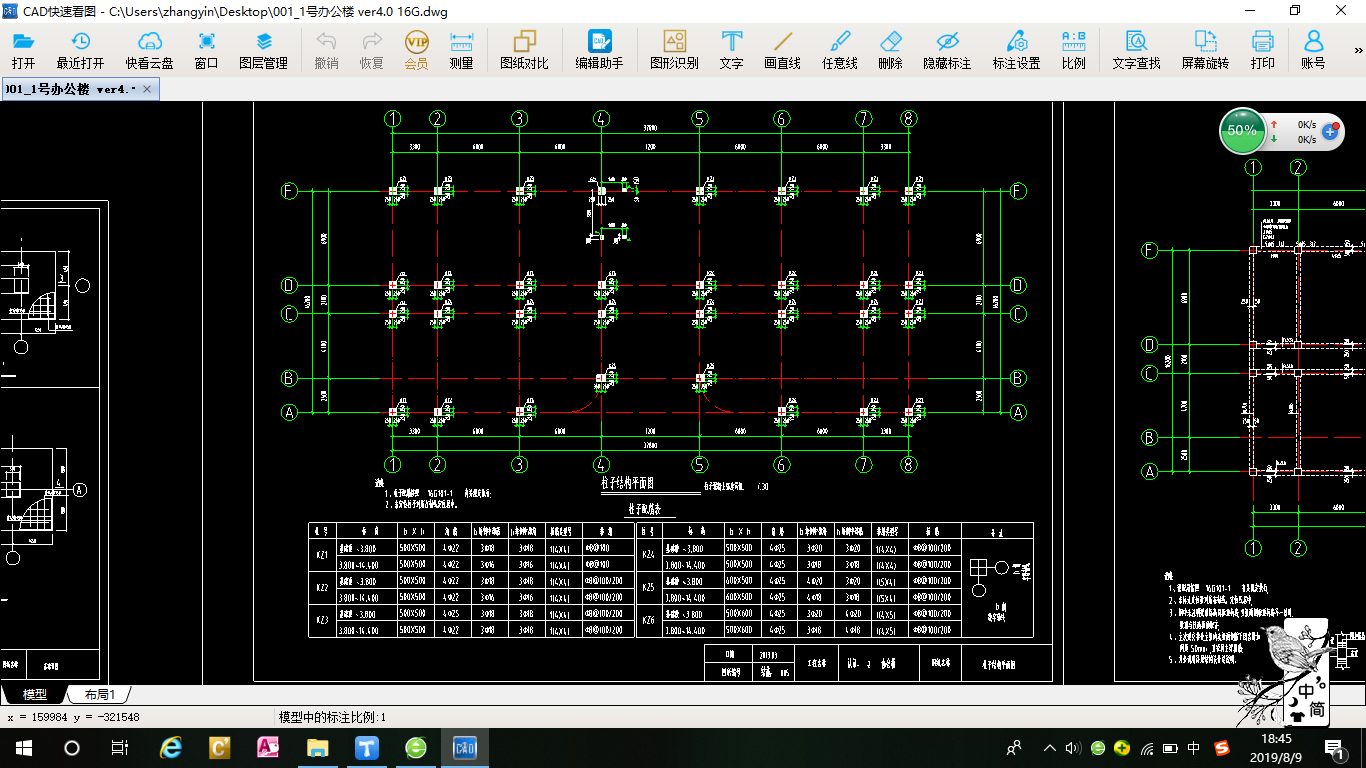Close the 001_1号办公楼 drawing tab
The width and height of the screenshot is (1366, 768).
tap(147, 89)
